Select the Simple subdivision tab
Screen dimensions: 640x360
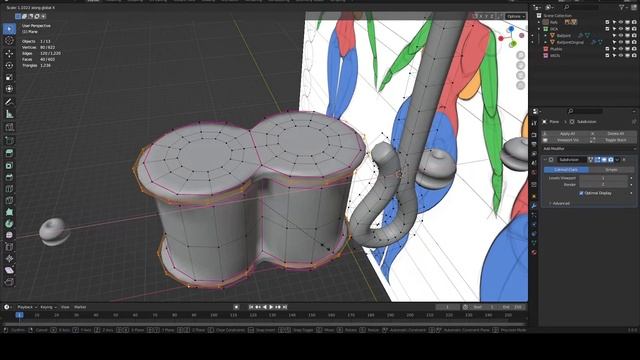click(x=611, y=169)
